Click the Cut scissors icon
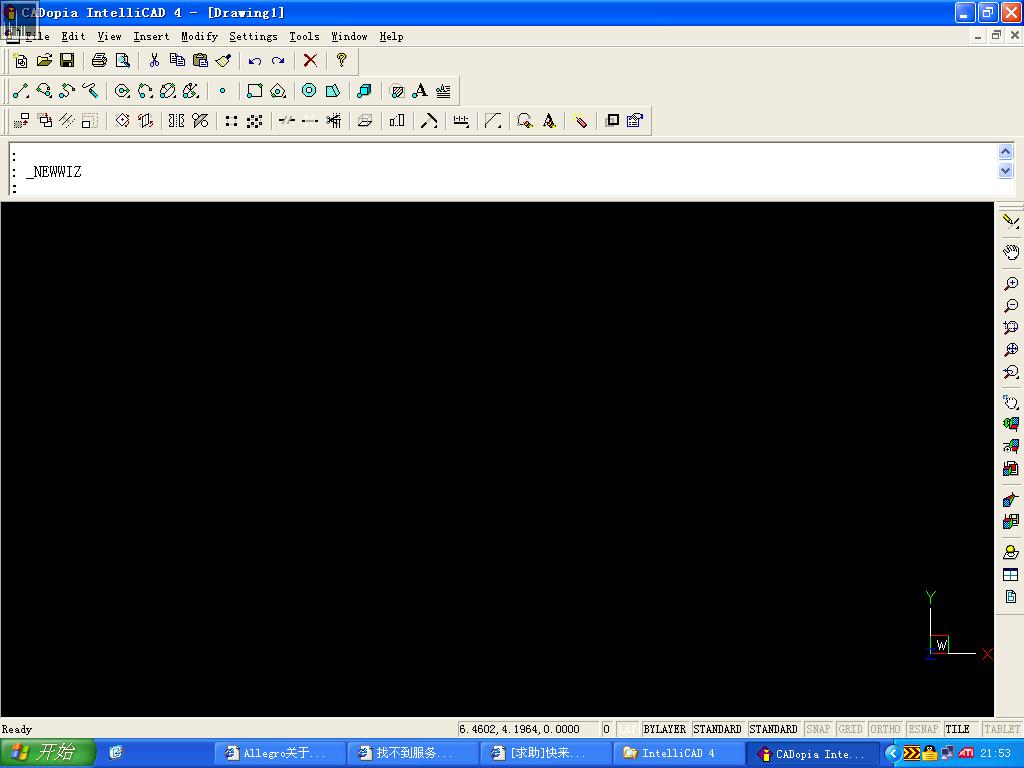 tap(154, 61)
